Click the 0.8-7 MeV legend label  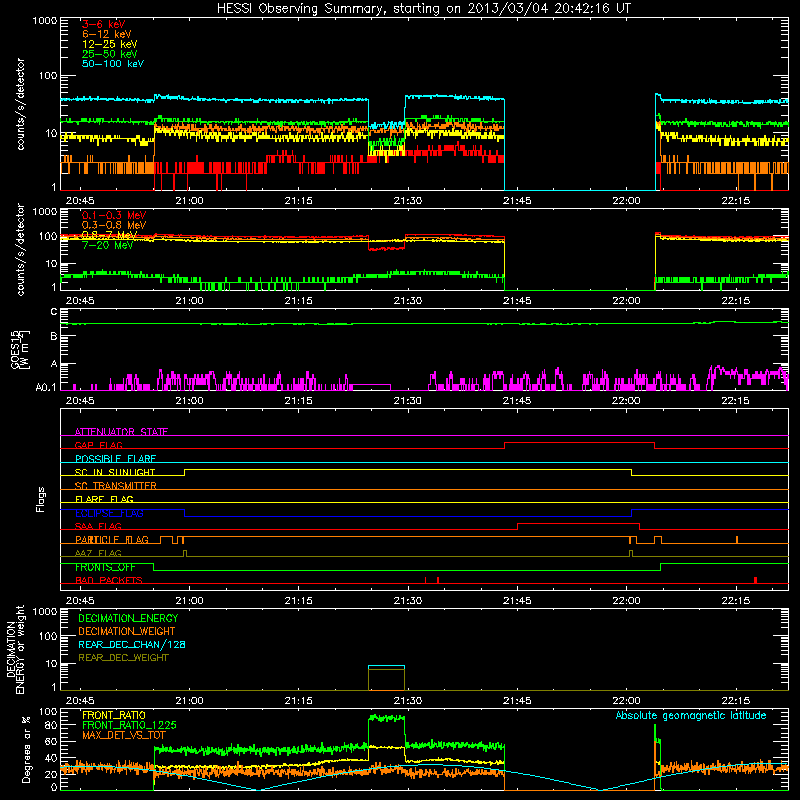coord(110,235)
